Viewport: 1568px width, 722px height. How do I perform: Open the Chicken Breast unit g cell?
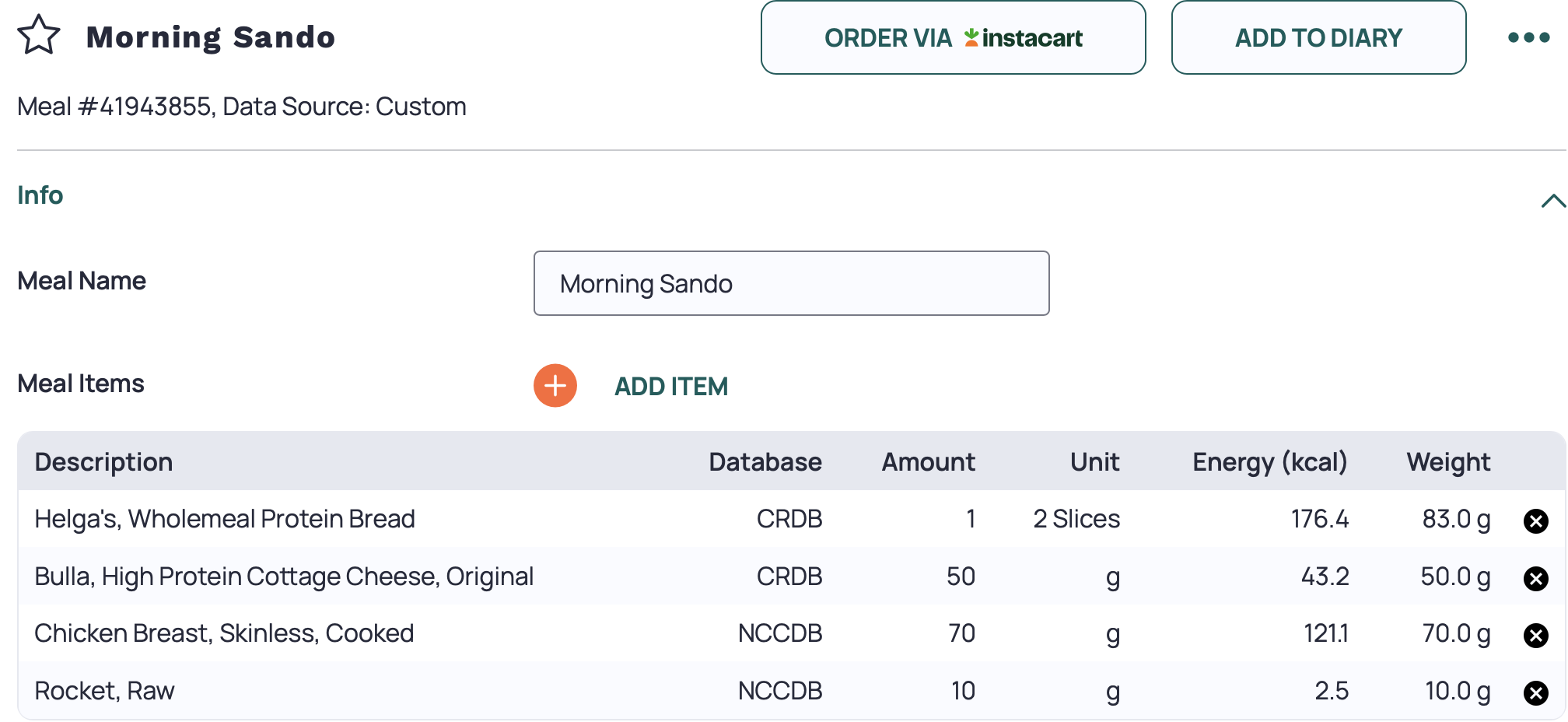[x=1112, y=634]
